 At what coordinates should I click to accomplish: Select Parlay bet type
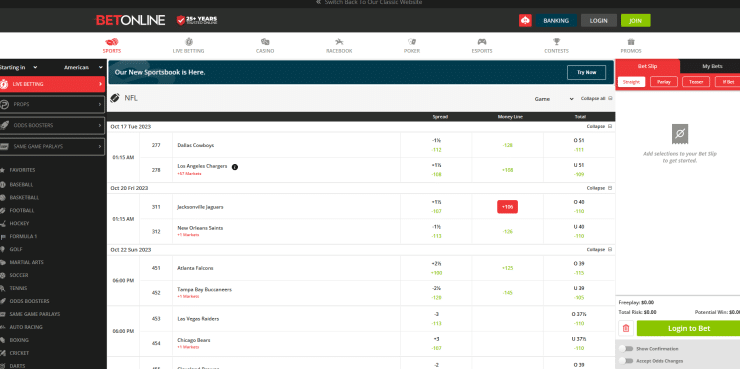click(x=664, y=82)
